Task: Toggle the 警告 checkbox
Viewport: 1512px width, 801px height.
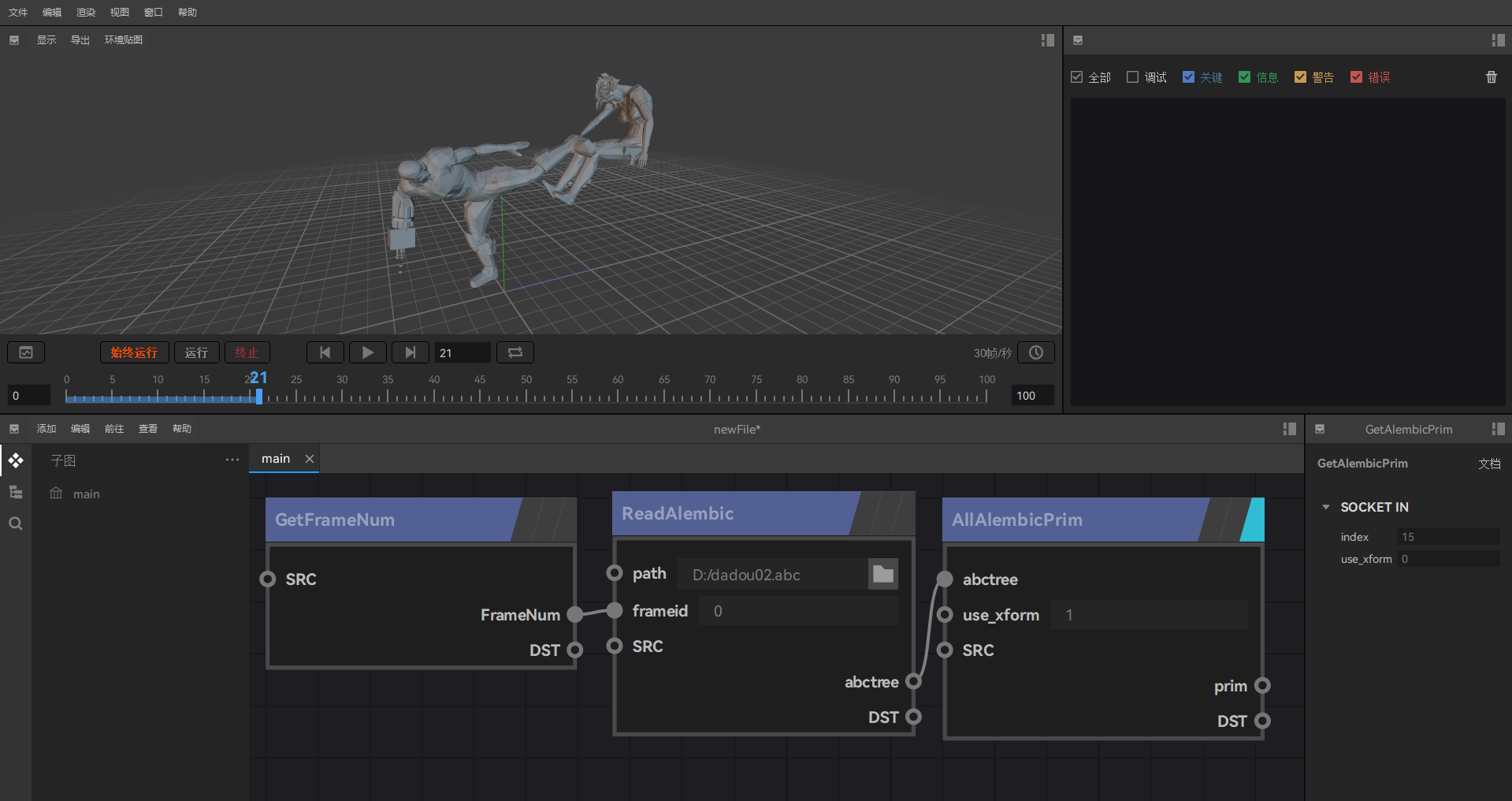Action: pos(1300,77)
